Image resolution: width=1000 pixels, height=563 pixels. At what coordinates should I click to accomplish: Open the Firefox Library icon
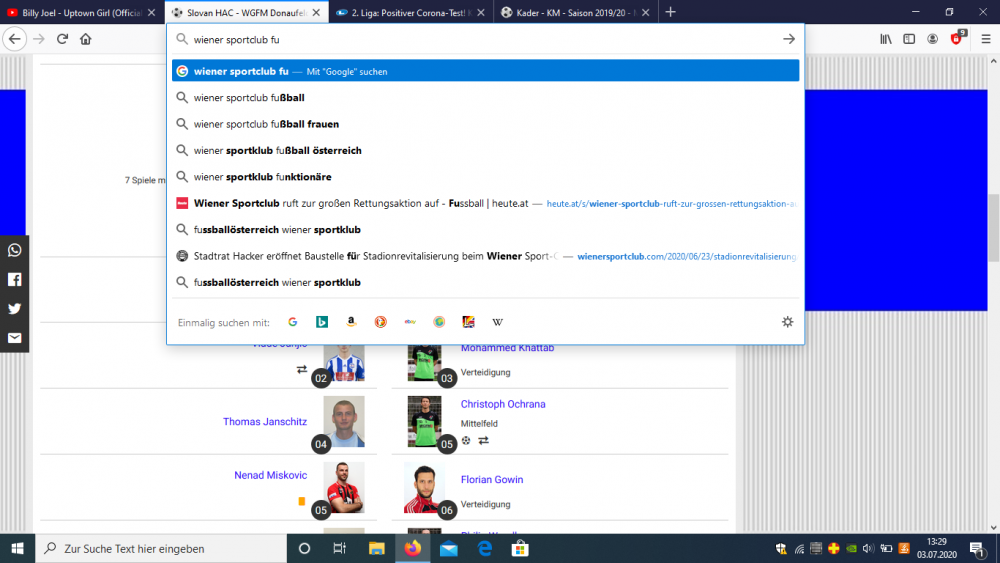[886, 39]
